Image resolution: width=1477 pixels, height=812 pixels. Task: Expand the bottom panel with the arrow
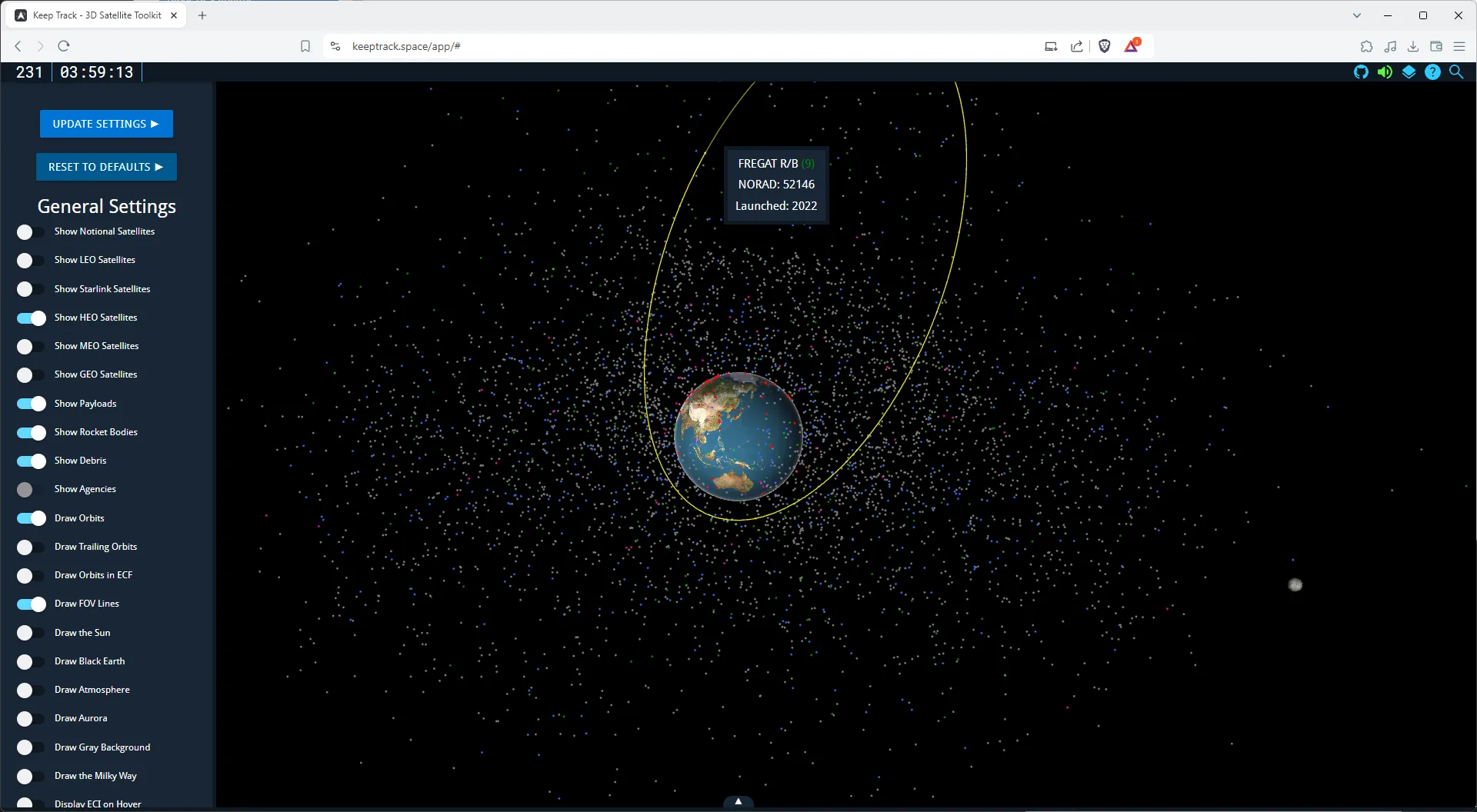click(x=738, y=801)
